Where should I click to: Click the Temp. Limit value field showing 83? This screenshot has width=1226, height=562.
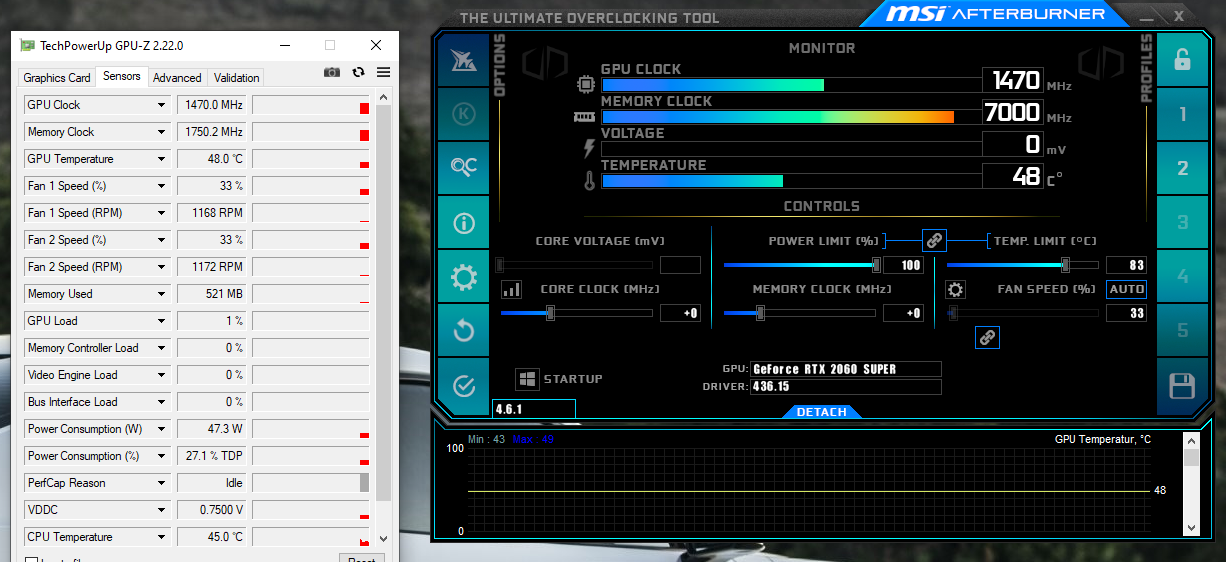coord(1126,265)
